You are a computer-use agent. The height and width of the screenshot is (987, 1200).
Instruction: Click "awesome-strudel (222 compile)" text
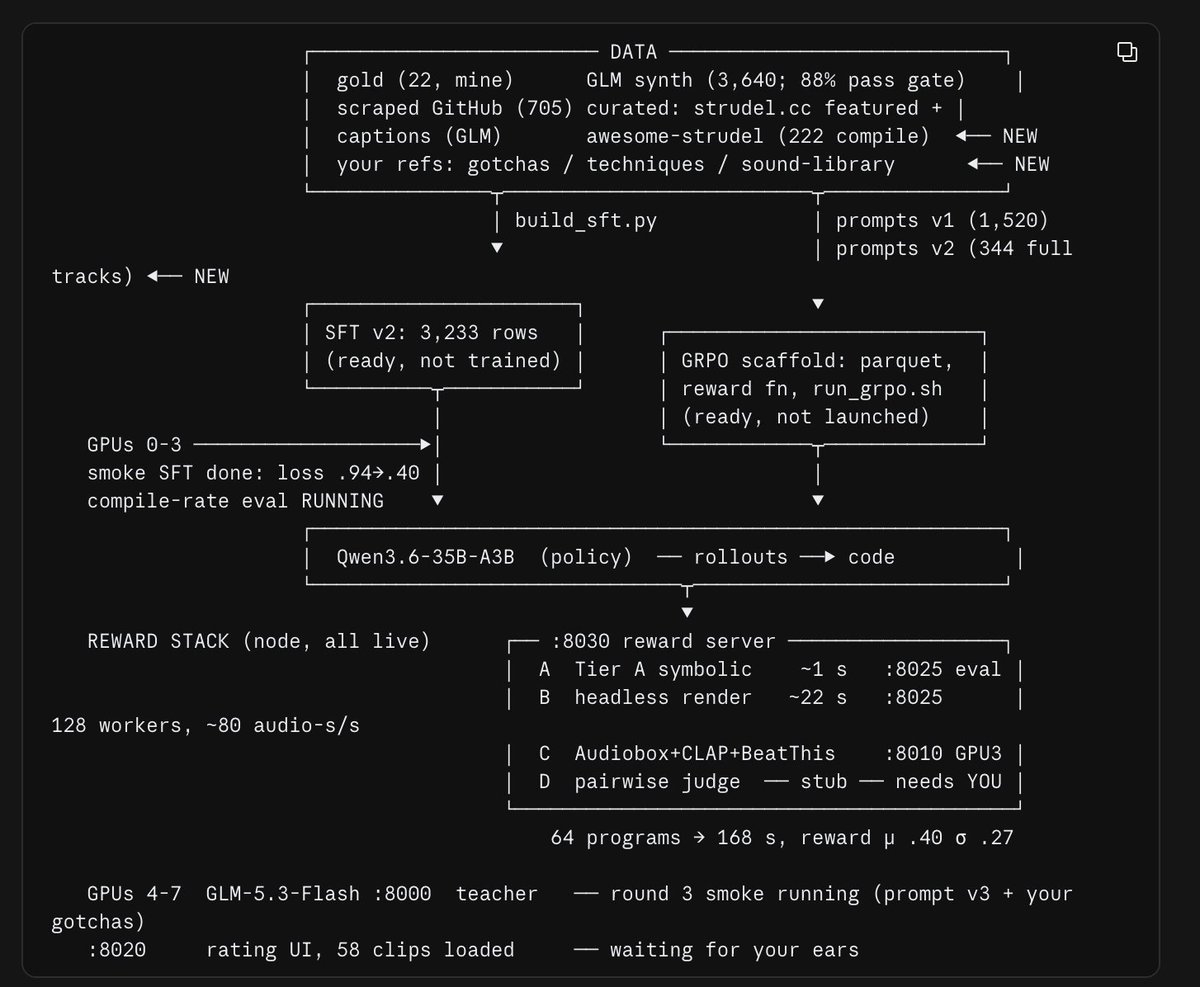pyautogui.click(x=758, y=136)
